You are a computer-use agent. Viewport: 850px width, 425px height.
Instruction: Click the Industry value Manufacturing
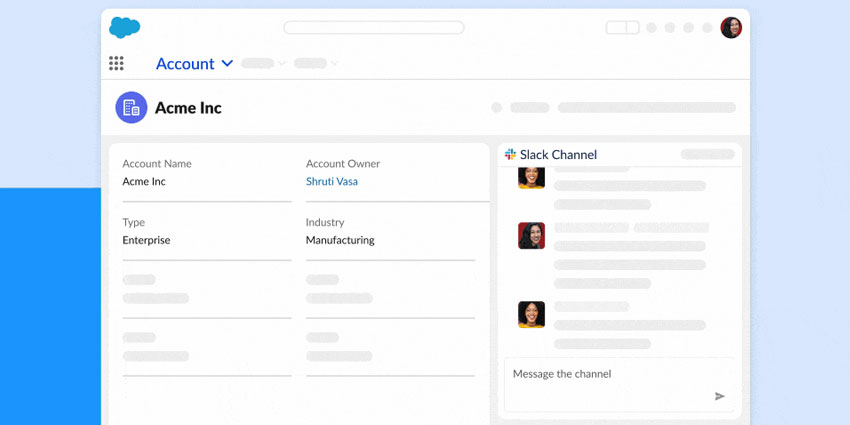pos(340,240)
